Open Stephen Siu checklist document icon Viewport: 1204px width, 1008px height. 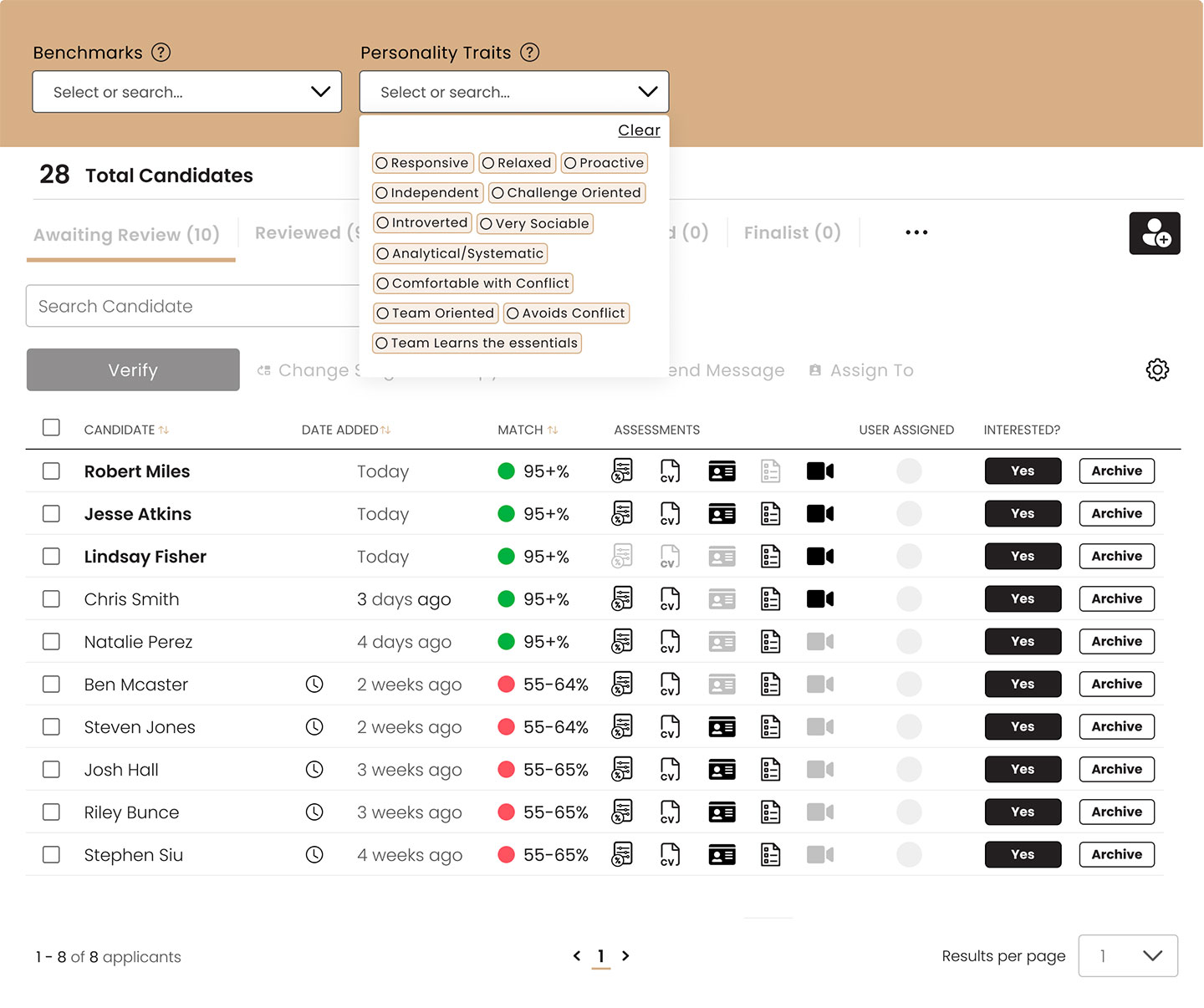click(x=771, y=855)
